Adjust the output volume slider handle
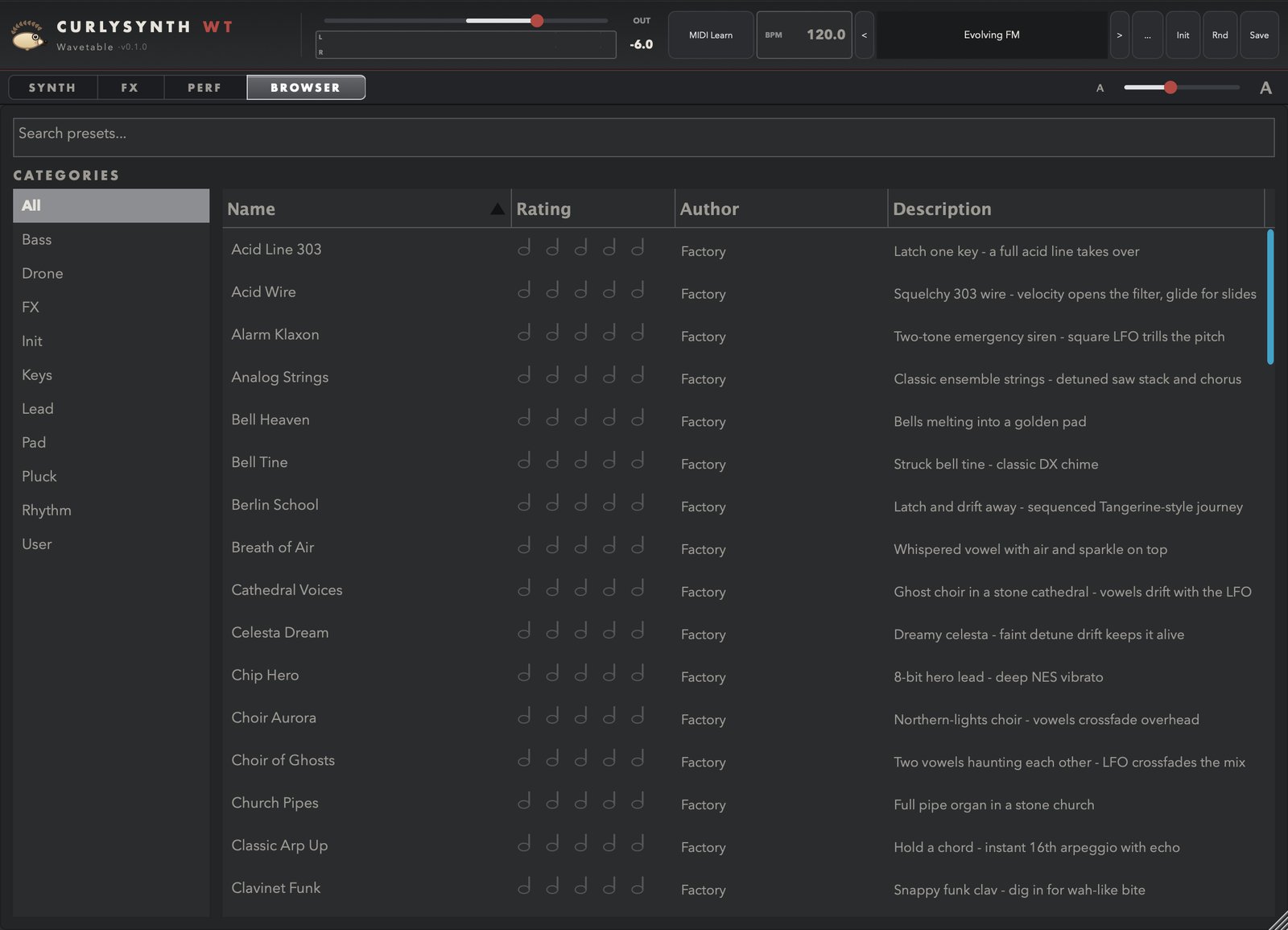 pos(537,21)
